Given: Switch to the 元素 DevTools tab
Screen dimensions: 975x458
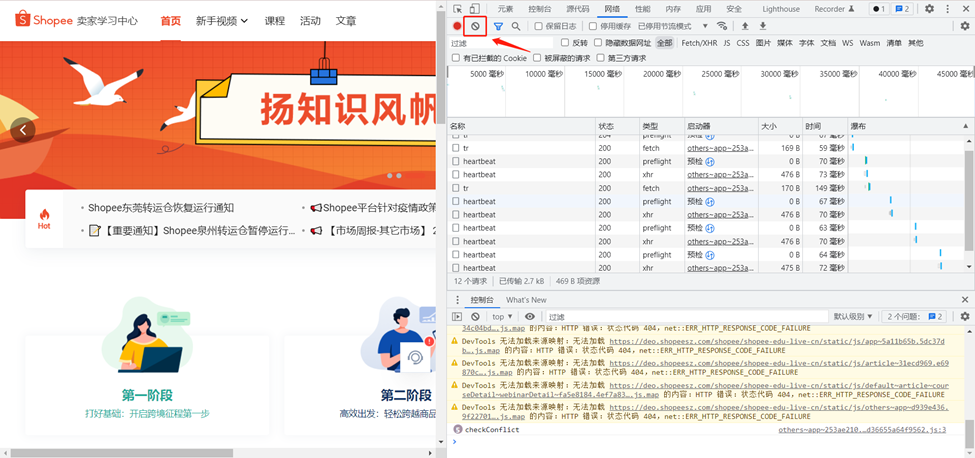Looking at the screenshot, I should pos(506,9).
